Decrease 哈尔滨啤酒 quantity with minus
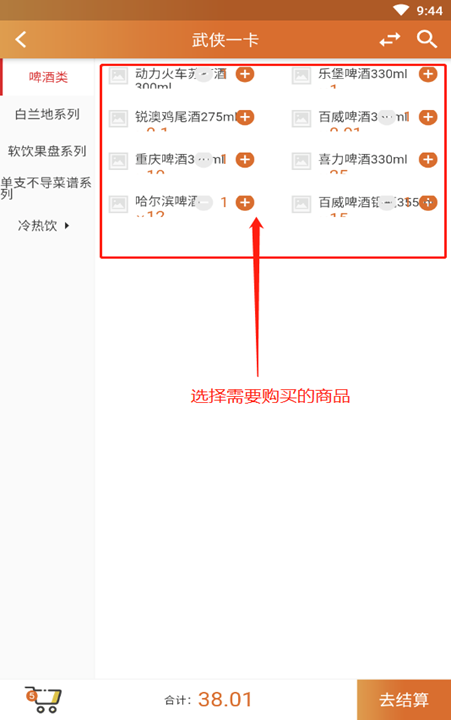The height and width of the screenshot is (720, 451). click(205, 202)
